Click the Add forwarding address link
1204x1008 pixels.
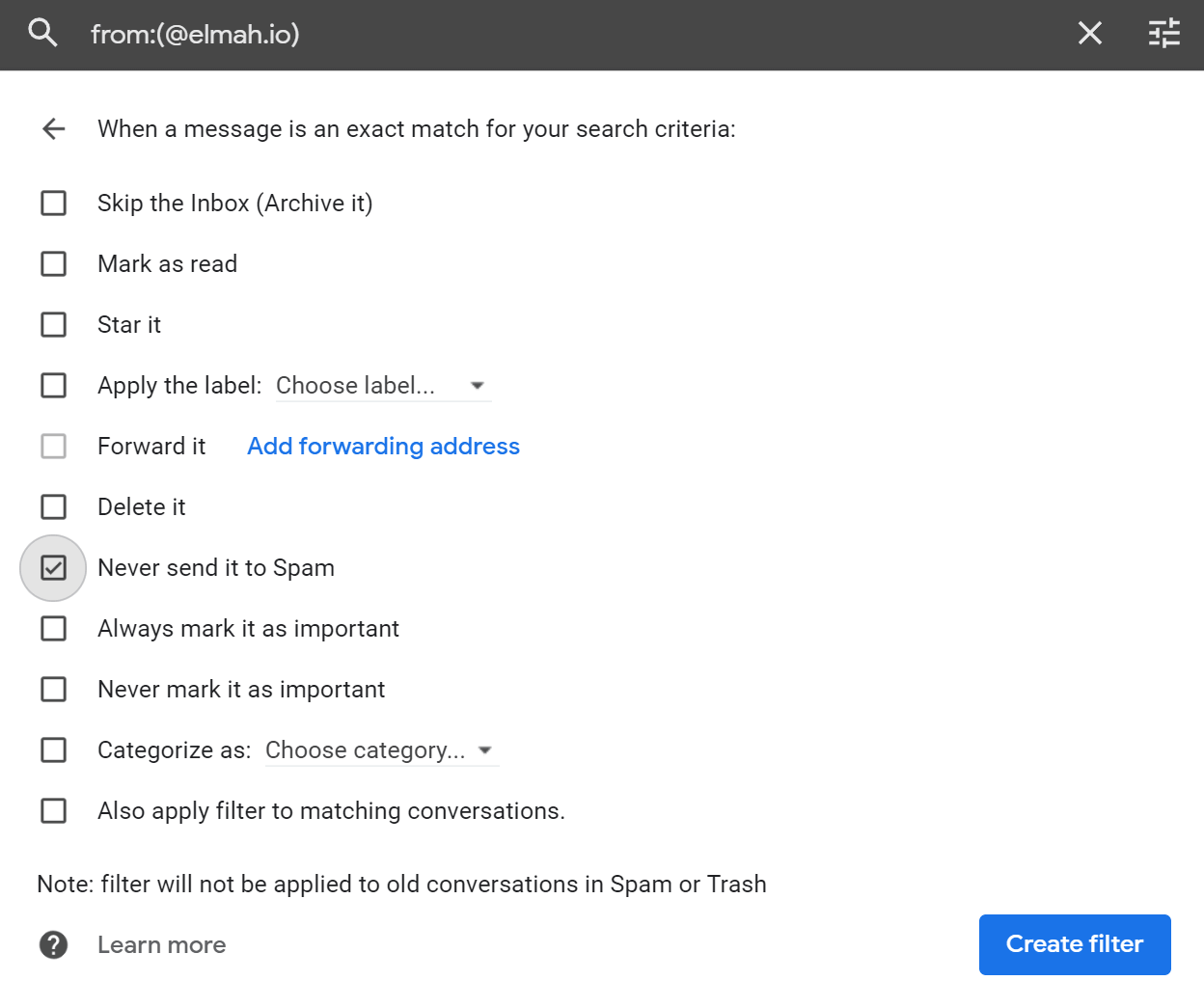[x=383, y=447]
